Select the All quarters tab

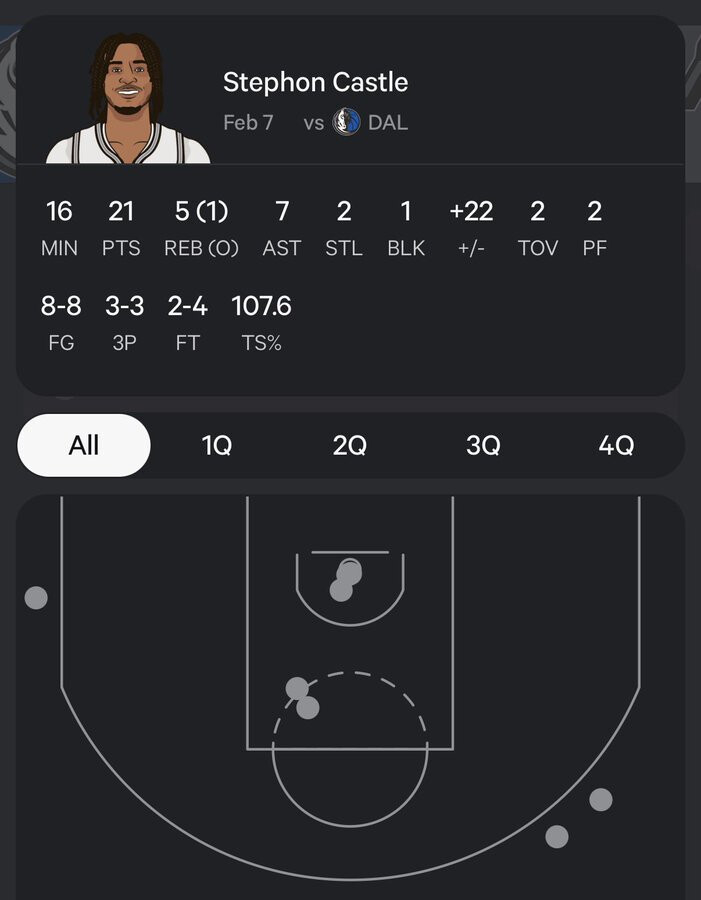pyautogui.click(x=84, y=445)
